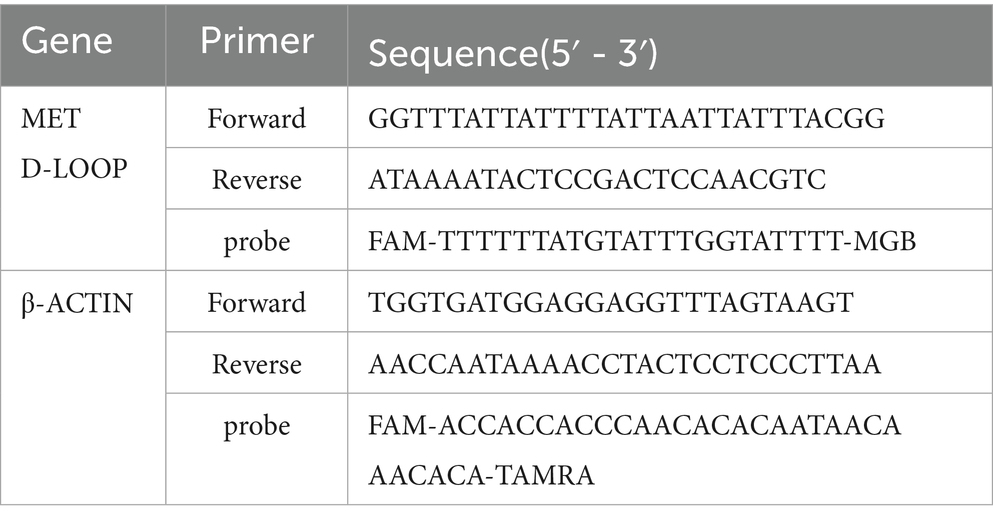Click the Primer column header

click(x=256, y=42)
